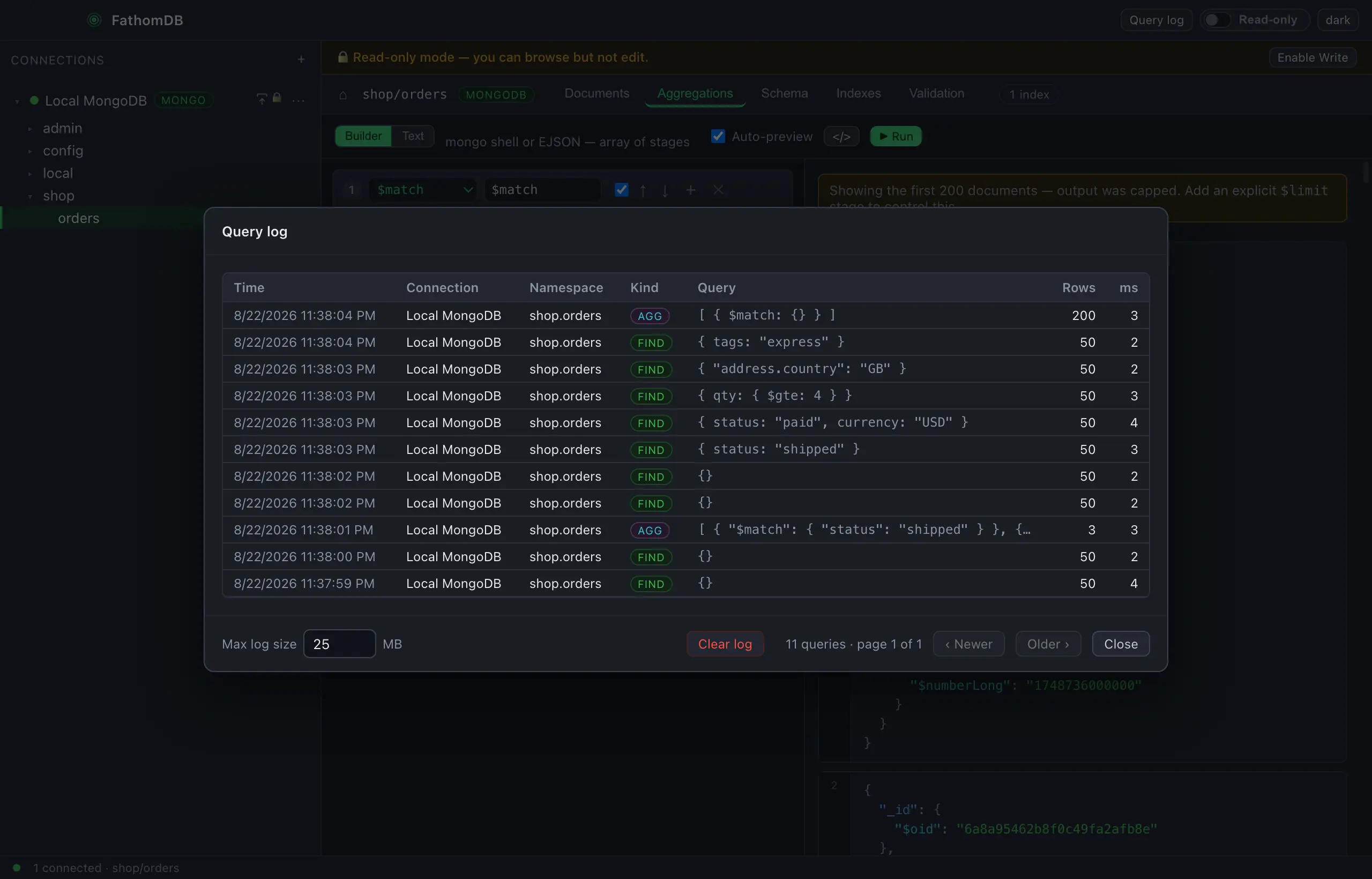Uncheck Auto-preview checkbox
This screenshot has height=879, width=1372.
[x=718, y=136]
